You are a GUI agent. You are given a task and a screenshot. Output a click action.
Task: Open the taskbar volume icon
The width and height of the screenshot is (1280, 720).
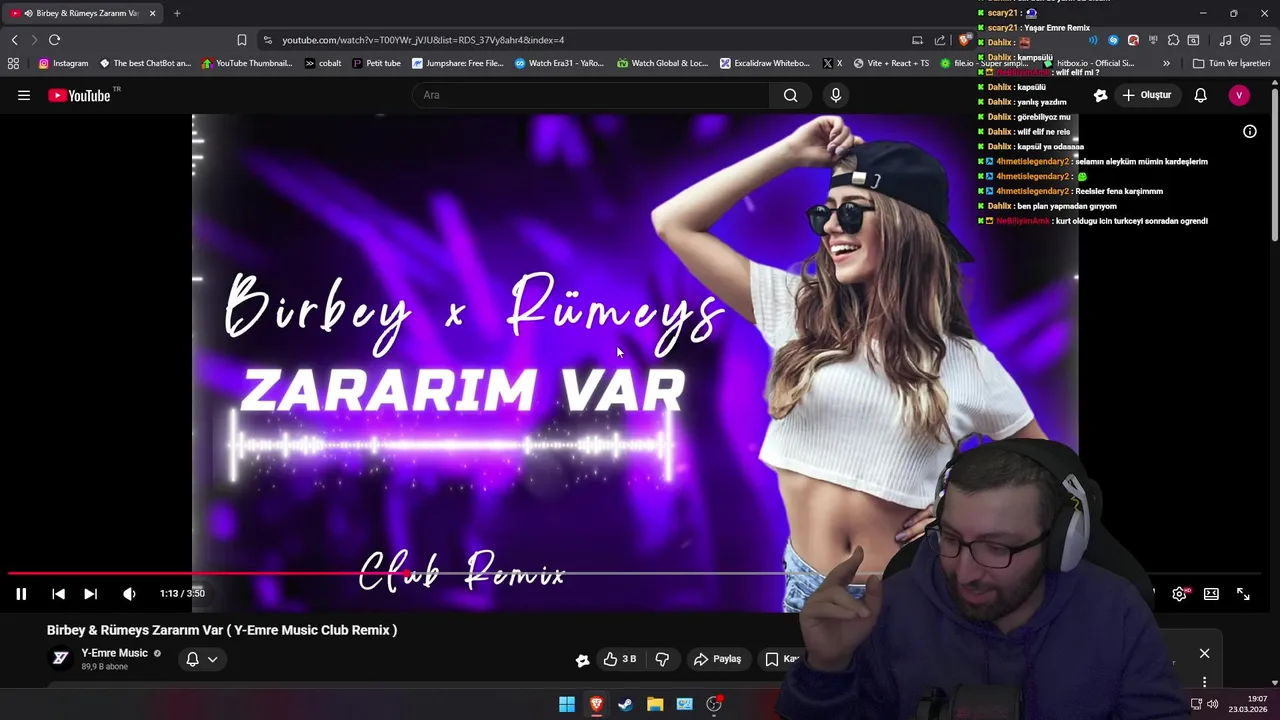coord(1213,704)
